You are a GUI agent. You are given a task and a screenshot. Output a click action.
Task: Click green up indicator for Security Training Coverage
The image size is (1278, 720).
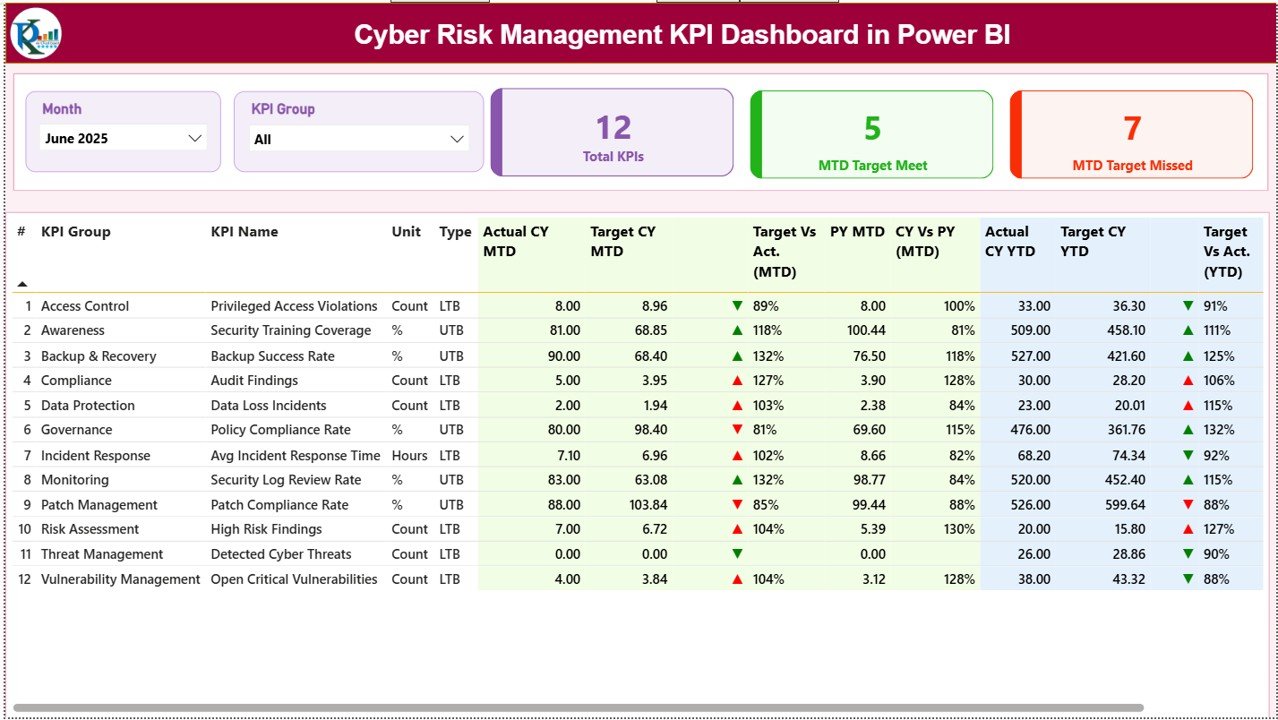pos(739,330)
